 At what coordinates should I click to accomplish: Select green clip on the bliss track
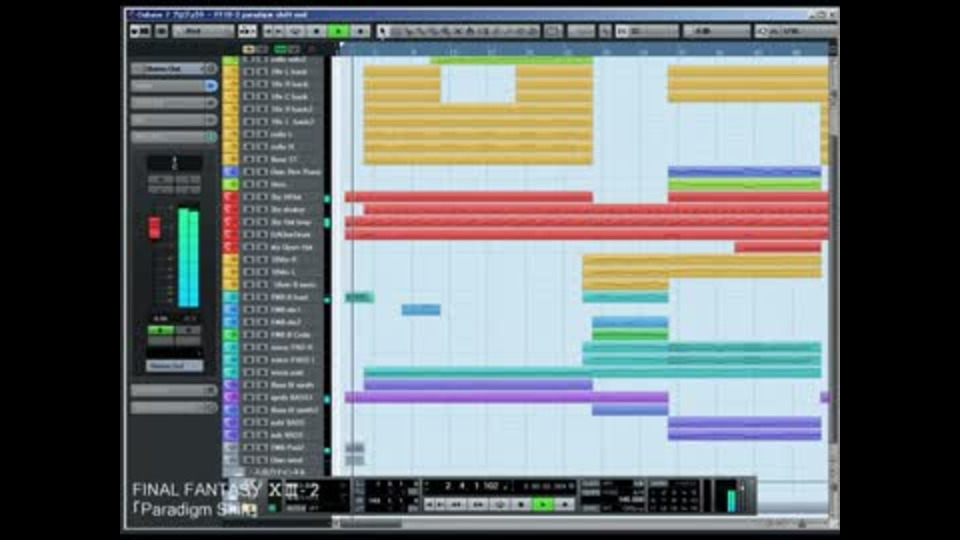744,184
